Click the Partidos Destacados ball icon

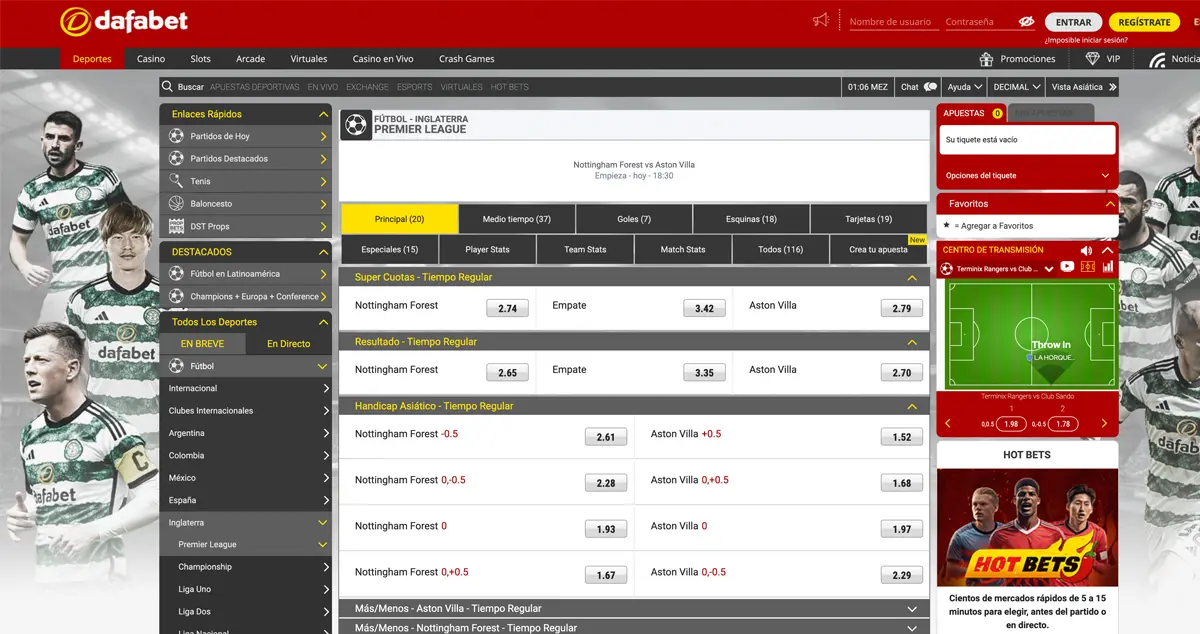[177, 158]
